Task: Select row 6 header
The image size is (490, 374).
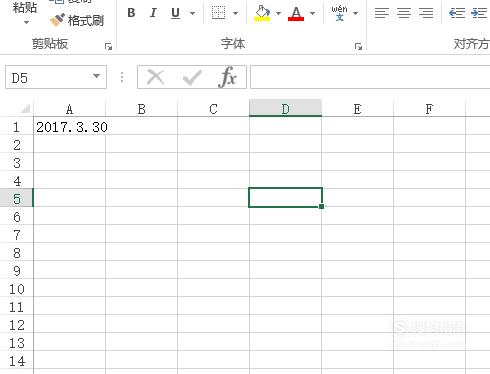Action: coord(16,217)
